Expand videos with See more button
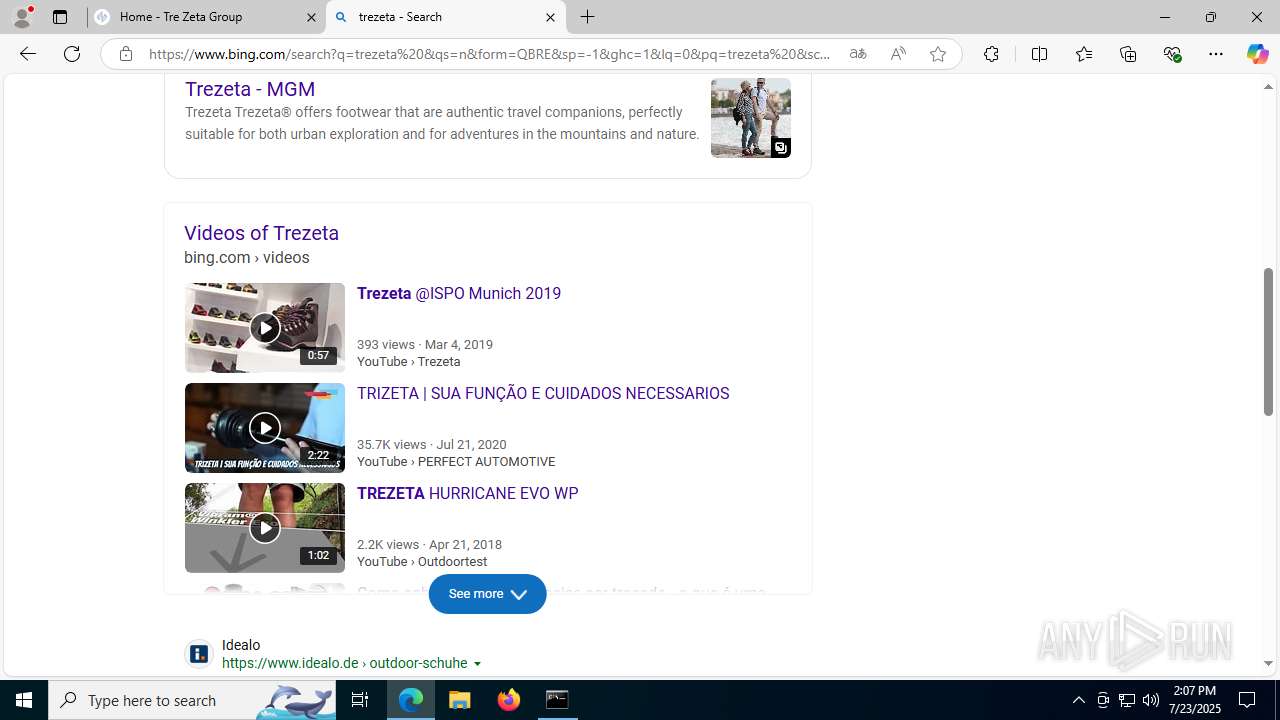 [488, 594]
